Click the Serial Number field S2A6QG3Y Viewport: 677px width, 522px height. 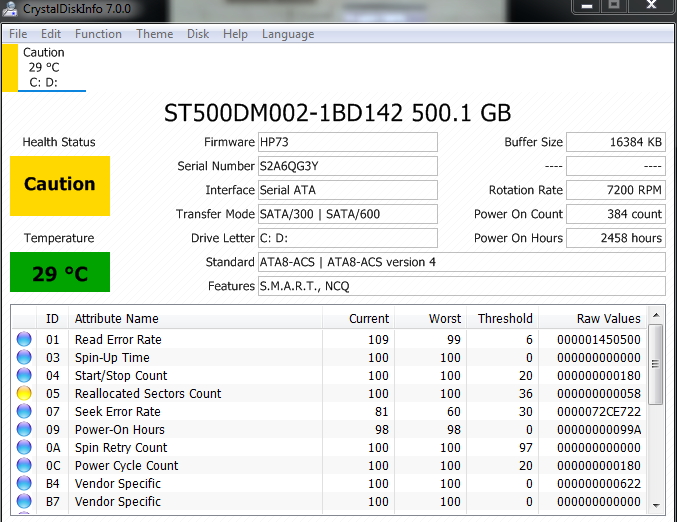(348, 166)
